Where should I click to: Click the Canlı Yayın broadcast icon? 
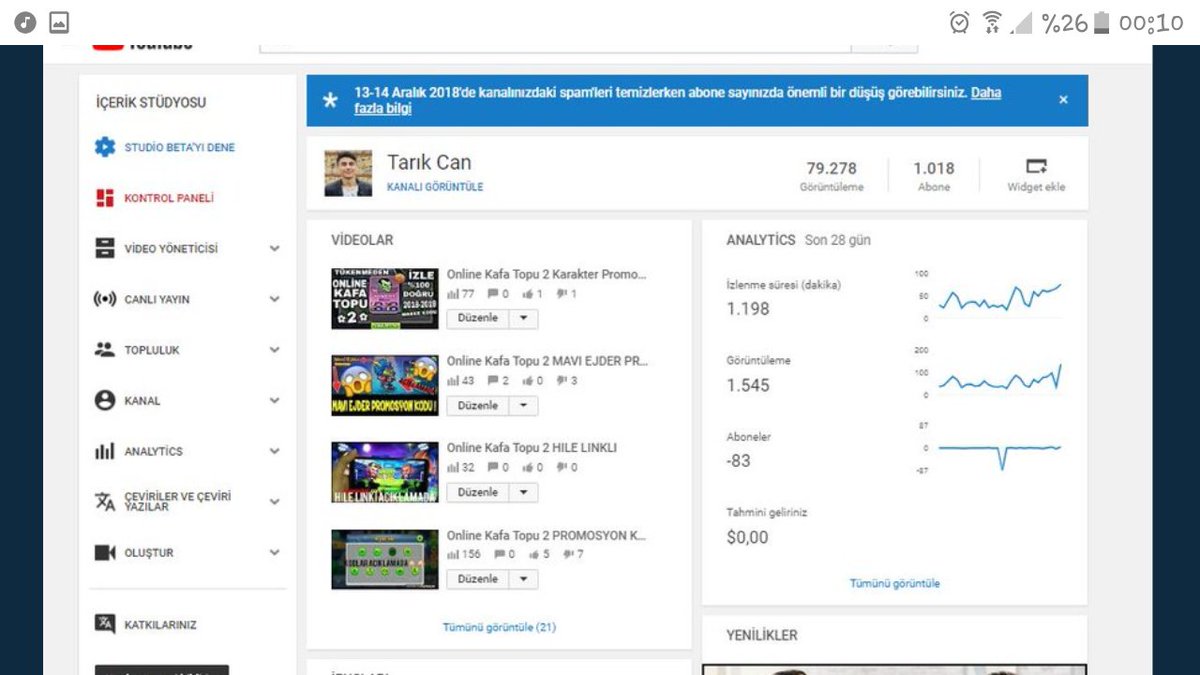[x=105, y=299]
